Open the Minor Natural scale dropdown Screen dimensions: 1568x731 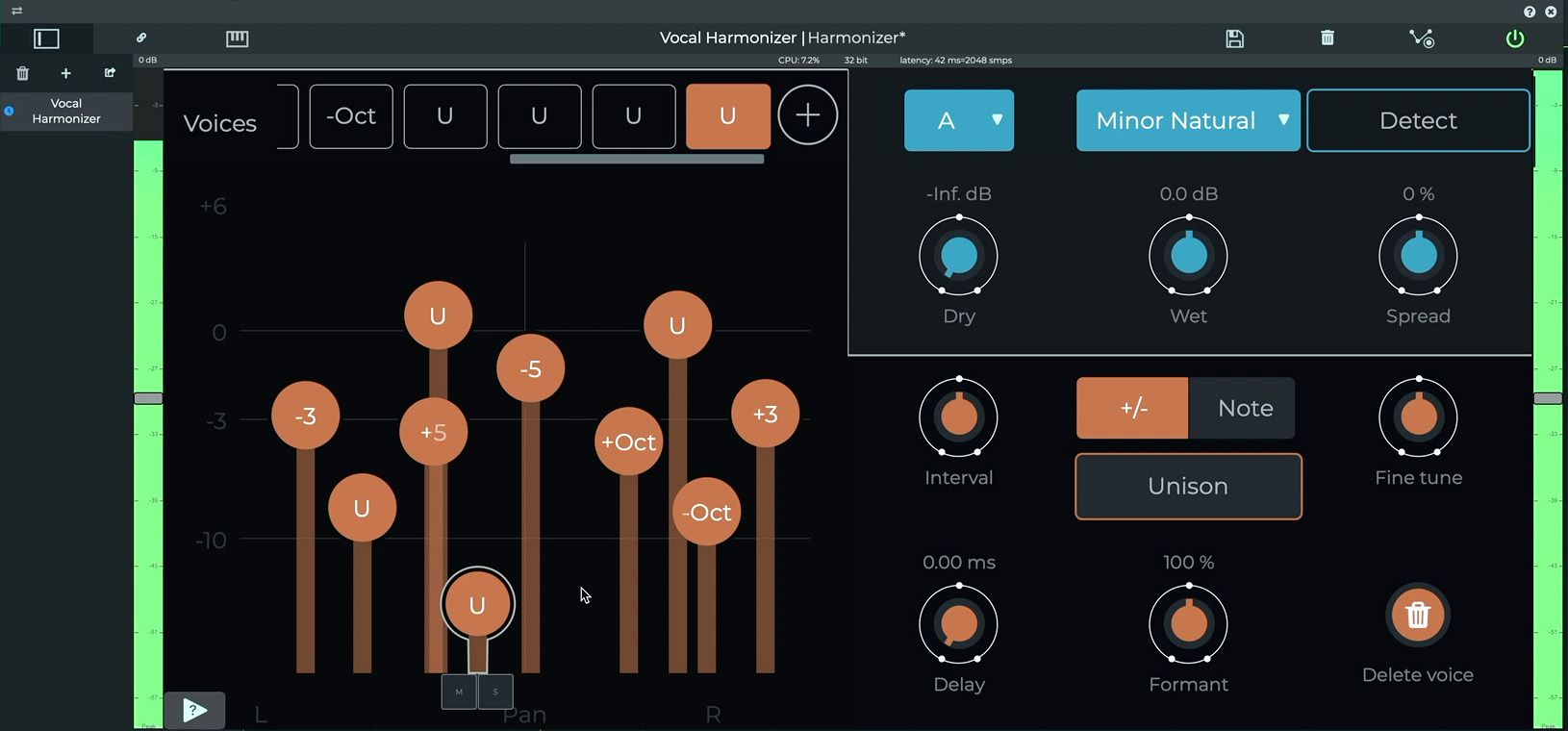tap(1188, 120)
